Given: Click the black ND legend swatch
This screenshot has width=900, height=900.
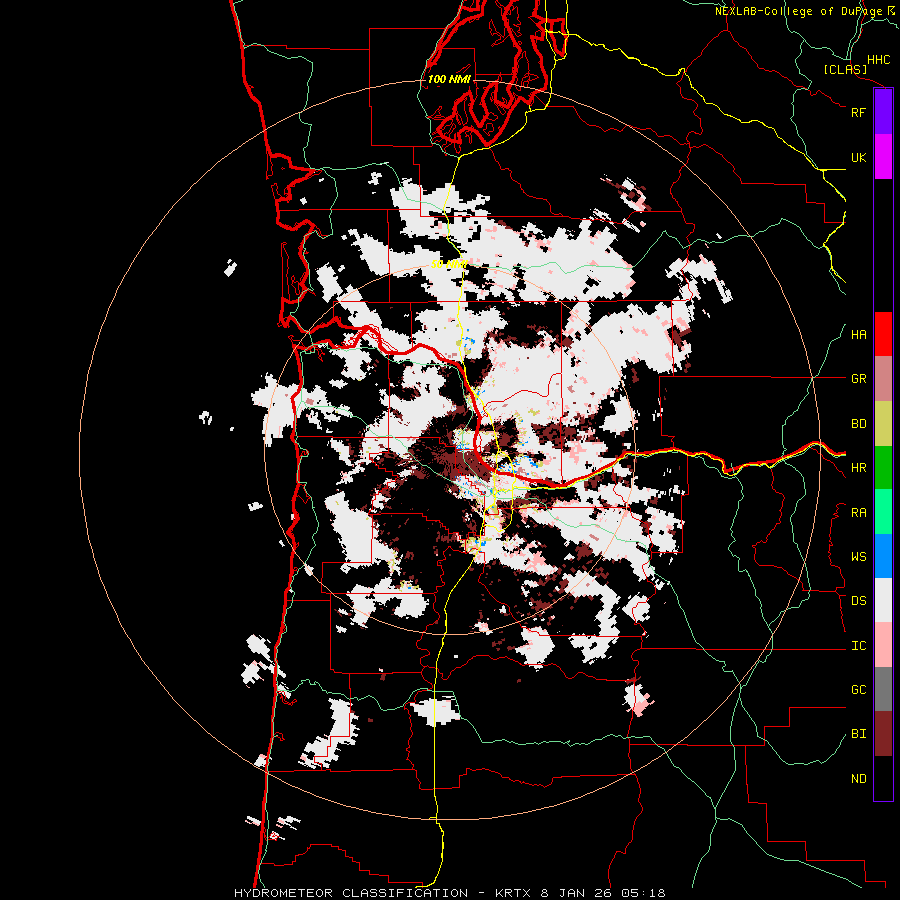Looking at the screenshot, I should pos(883,778).
